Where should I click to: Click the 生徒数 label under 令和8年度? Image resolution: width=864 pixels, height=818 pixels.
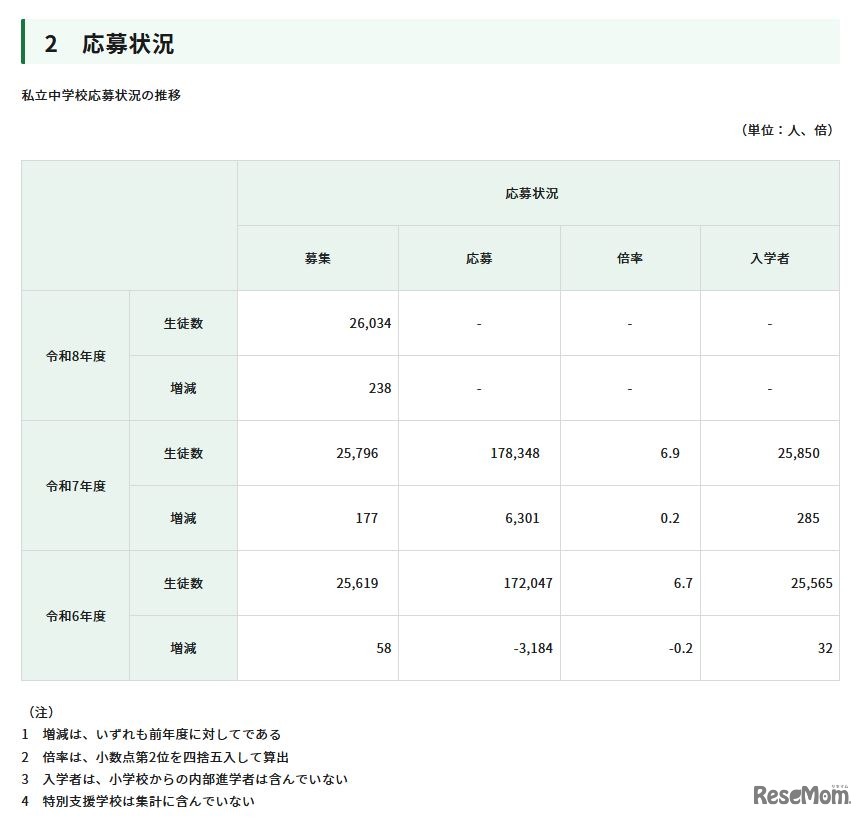tap(182, 323)
